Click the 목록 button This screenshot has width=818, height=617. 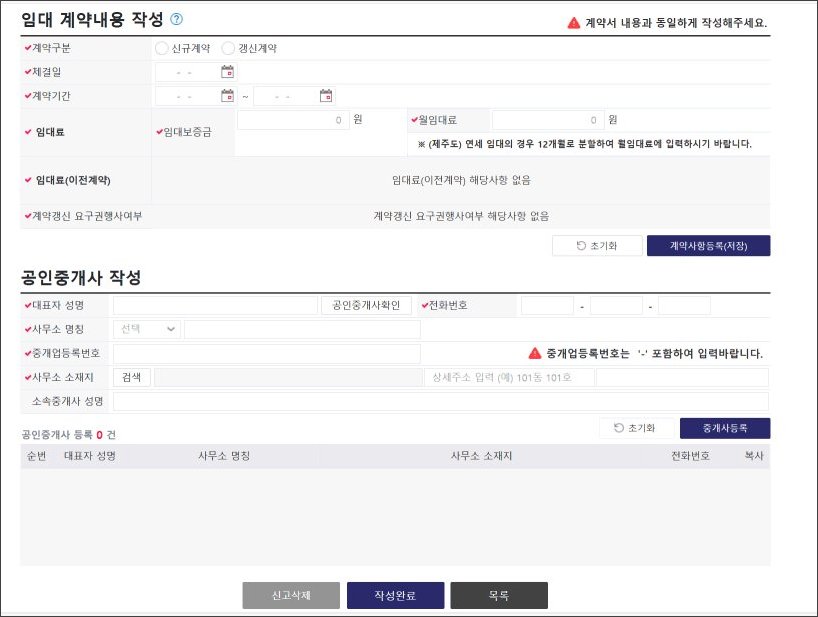pyautogui.click(x=498, y=594)
